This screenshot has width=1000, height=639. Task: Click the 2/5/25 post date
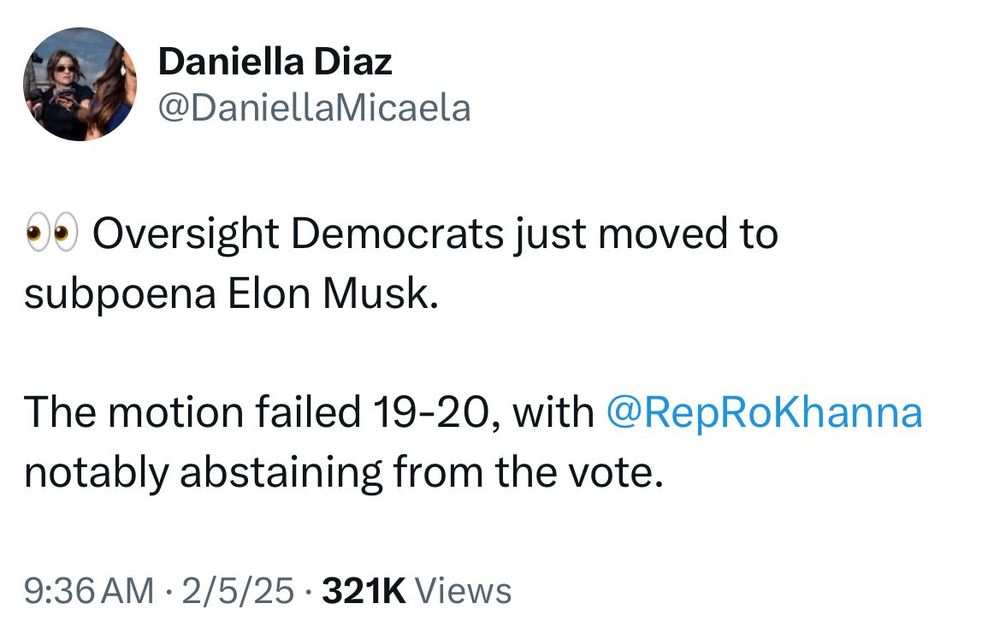pos(235,590)
